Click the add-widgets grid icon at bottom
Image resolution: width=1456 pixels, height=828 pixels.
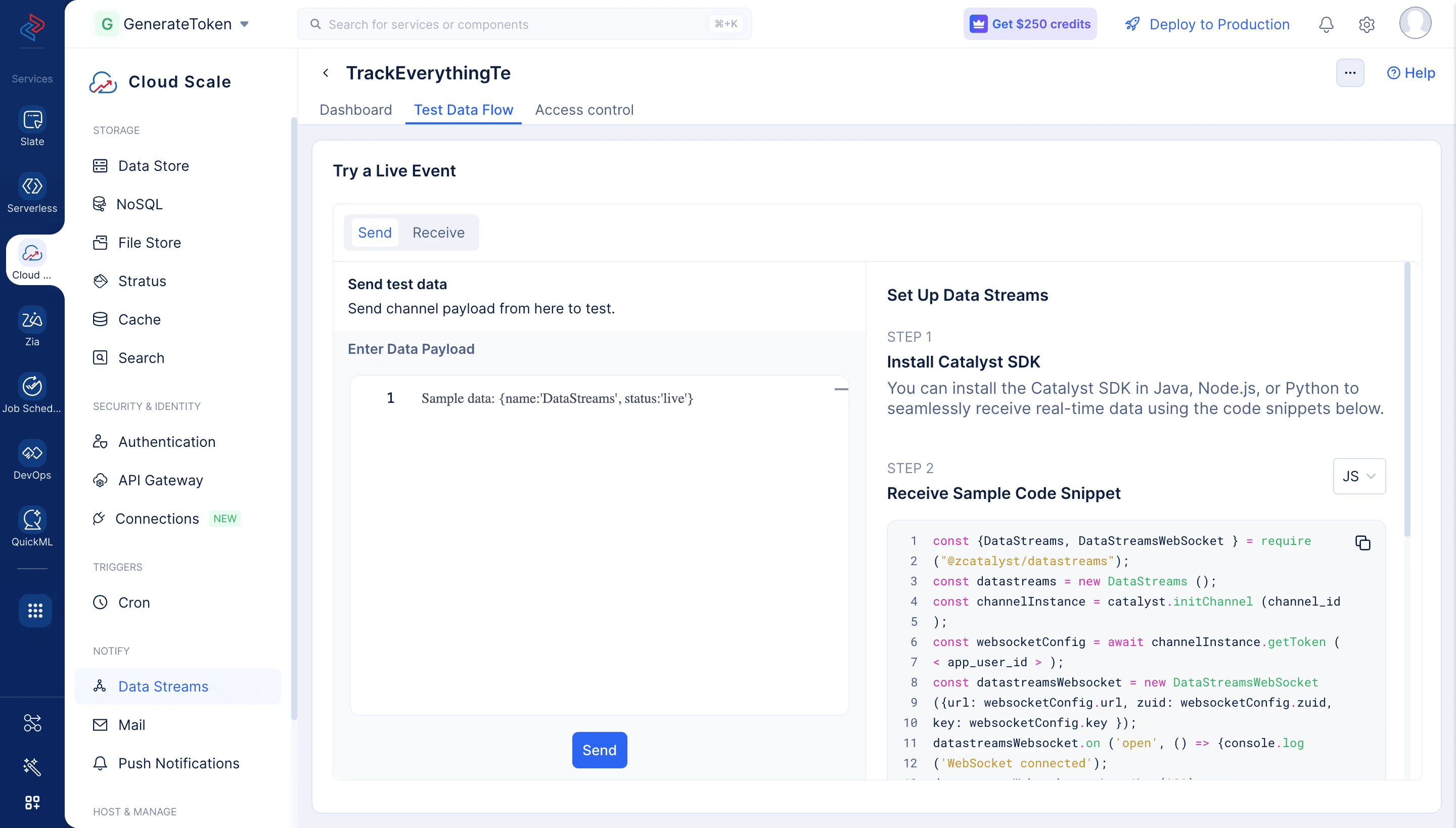(32, 802)
